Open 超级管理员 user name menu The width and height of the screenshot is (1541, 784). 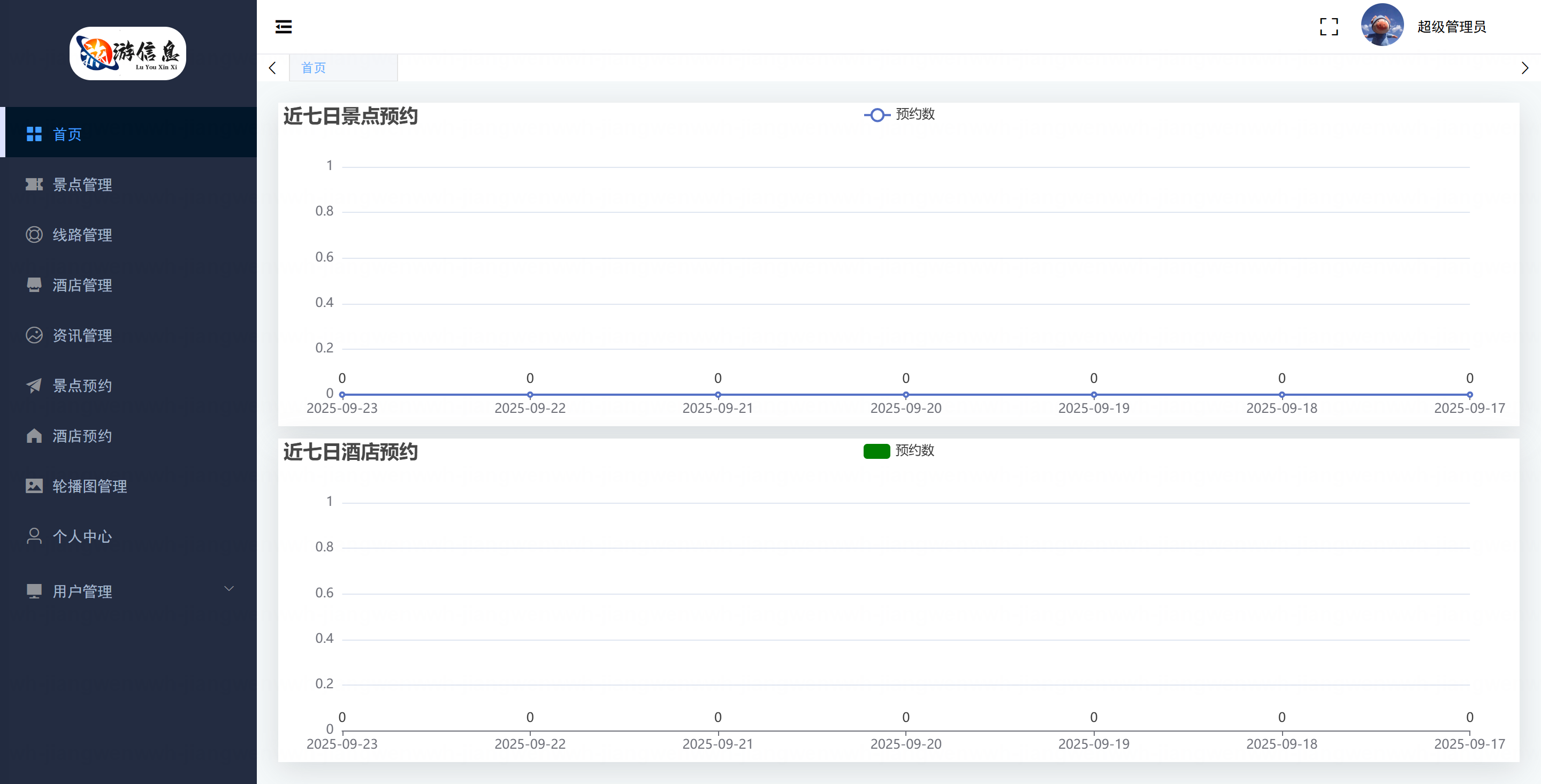tap(1451, 26)
